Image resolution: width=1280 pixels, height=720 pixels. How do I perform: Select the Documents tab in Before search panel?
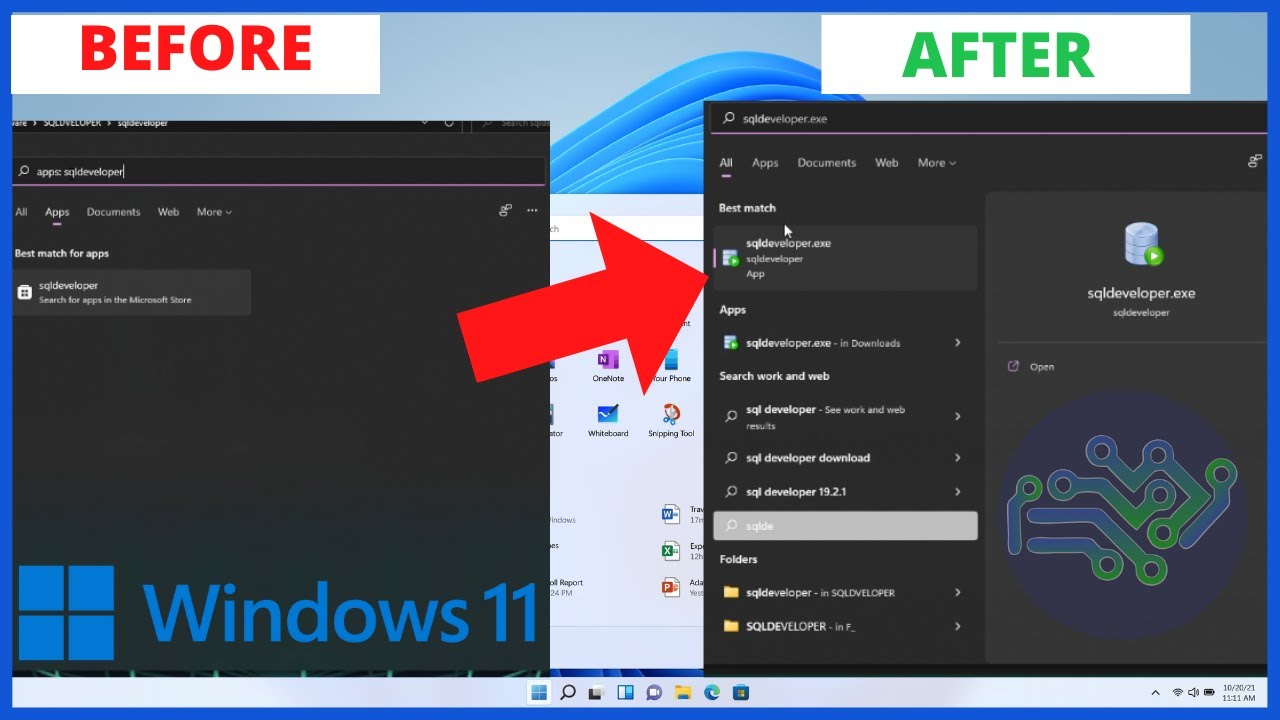pos(113,212)
